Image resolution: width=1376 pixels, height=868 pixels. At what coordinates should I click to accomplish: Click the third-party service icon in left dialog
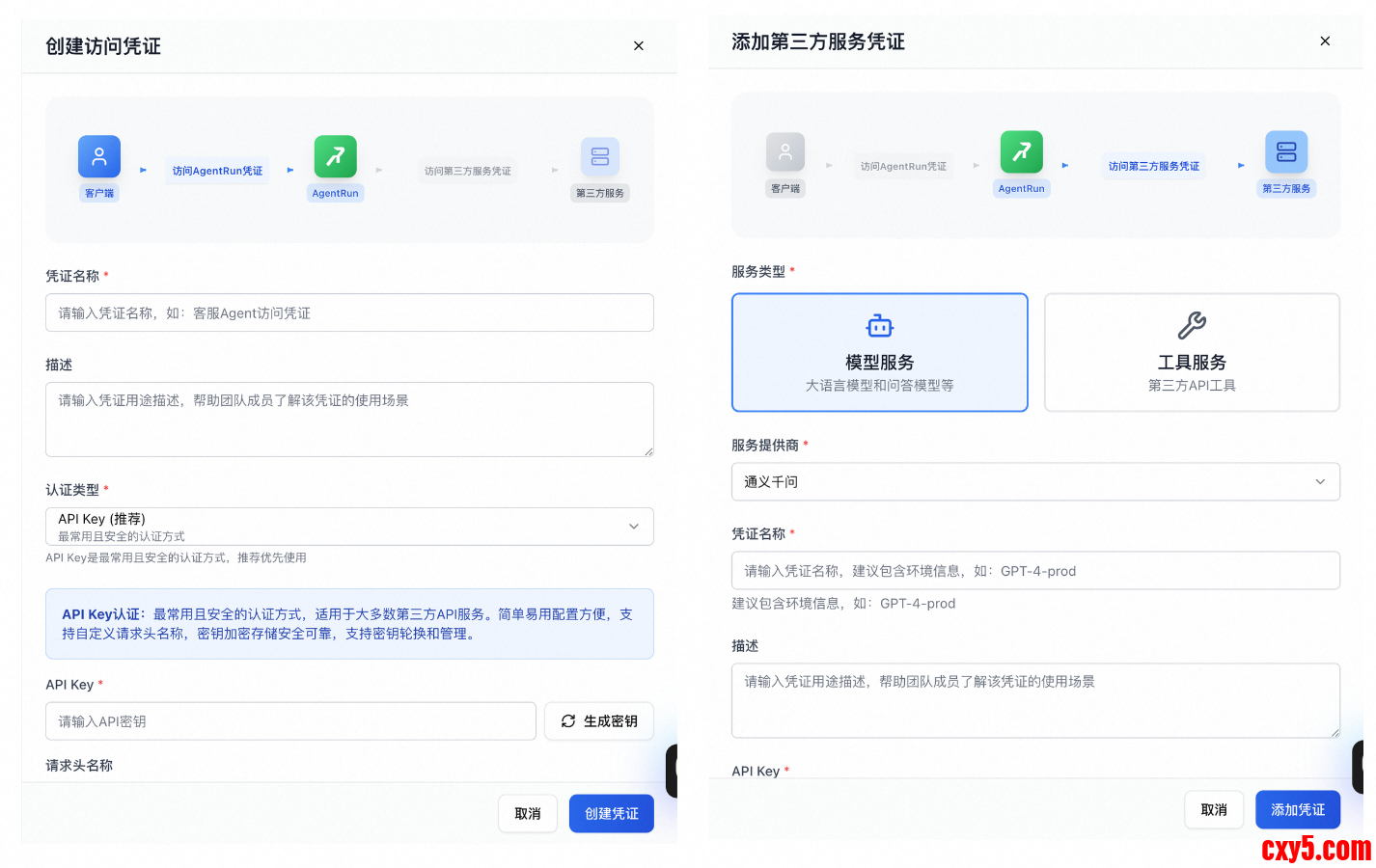pos(599,156)
